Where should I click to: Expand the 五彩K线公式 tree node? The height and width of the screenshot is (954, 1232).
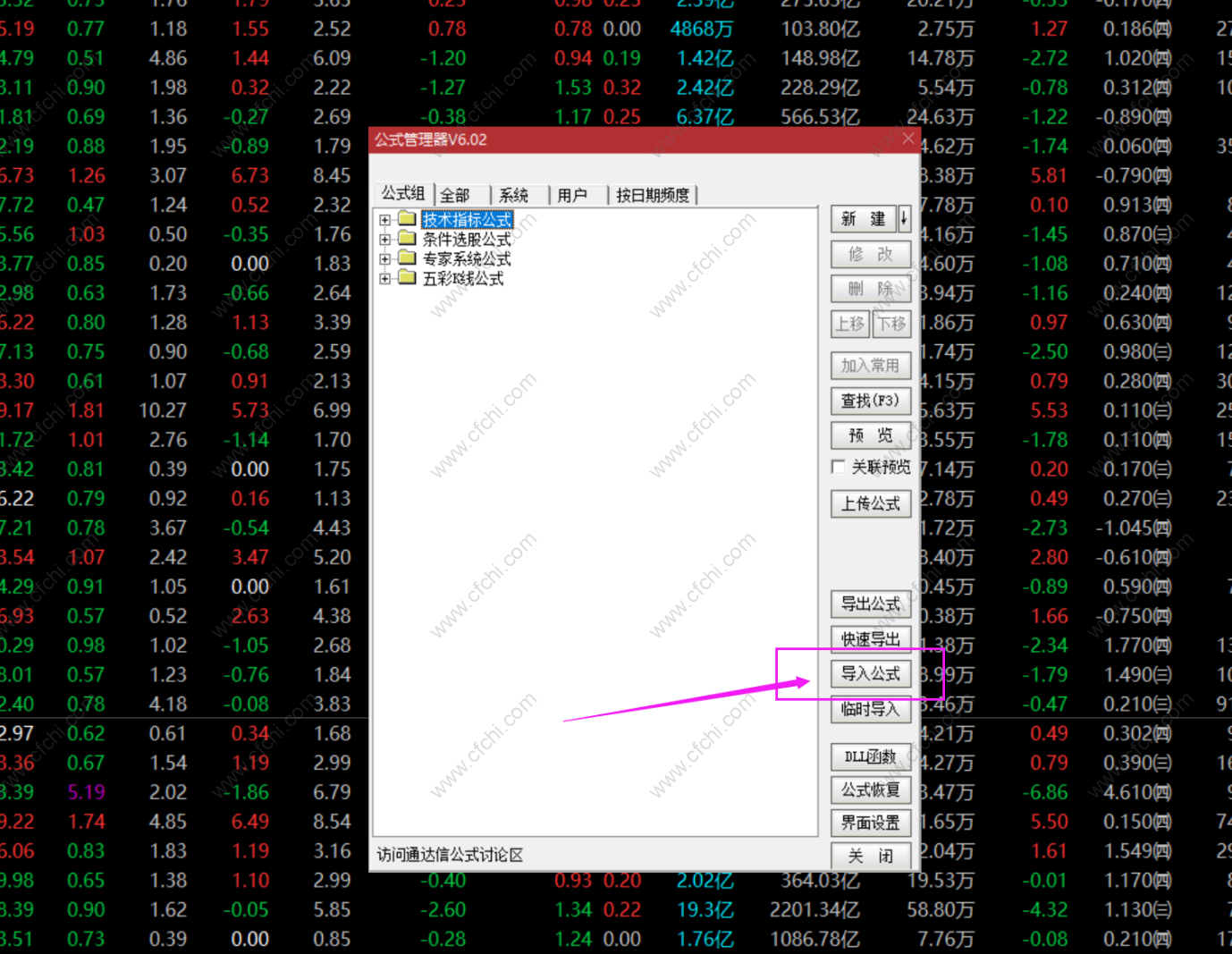(384, 279)
